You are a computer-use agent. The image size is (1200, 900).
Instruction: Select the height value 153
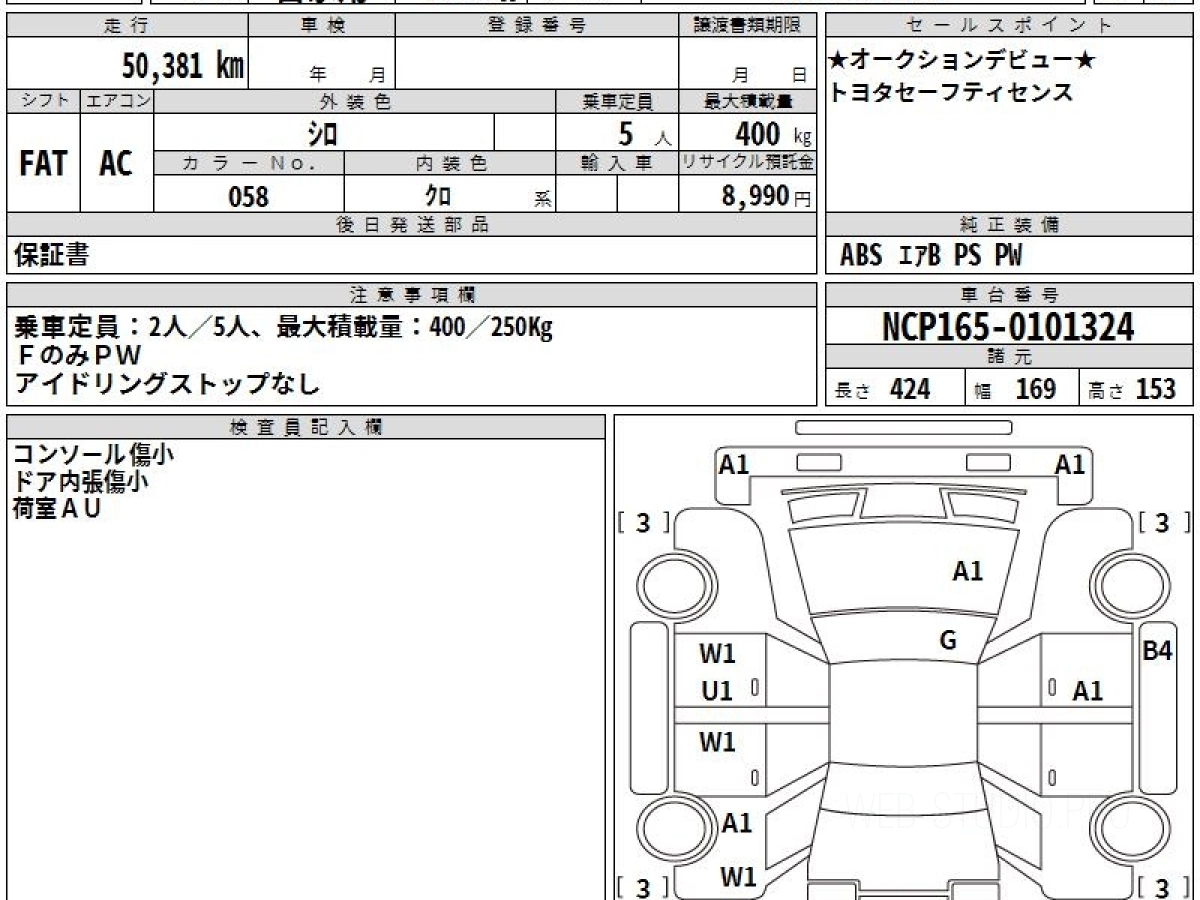pyautogui.click(x=1155, y=389)
